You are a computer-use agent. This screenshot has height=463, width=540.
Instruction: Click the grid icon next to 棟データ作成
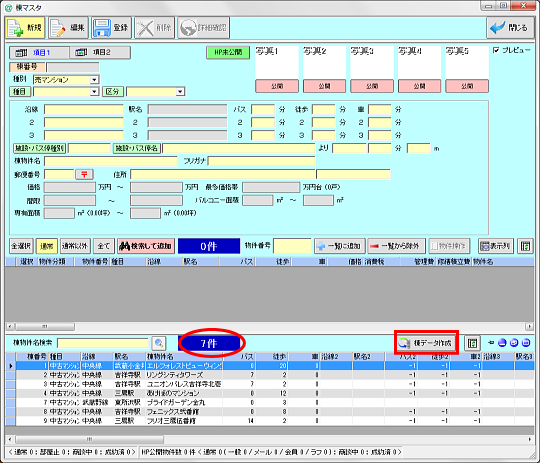pos(472,343)
